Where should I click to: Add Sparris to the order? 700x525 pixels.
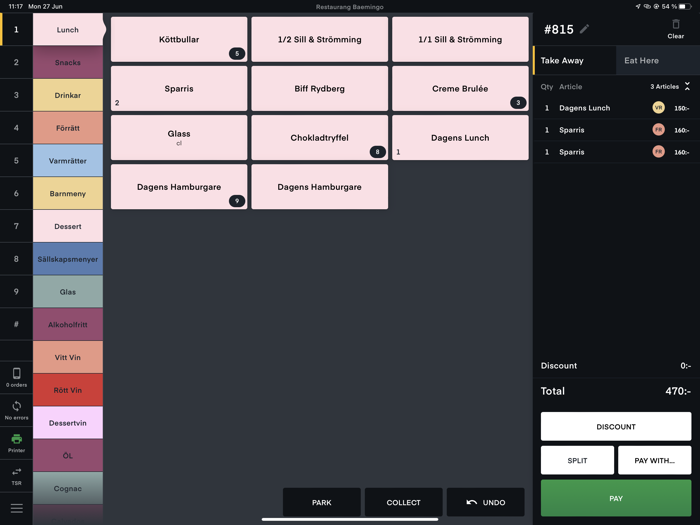click(x=179, y=88)
